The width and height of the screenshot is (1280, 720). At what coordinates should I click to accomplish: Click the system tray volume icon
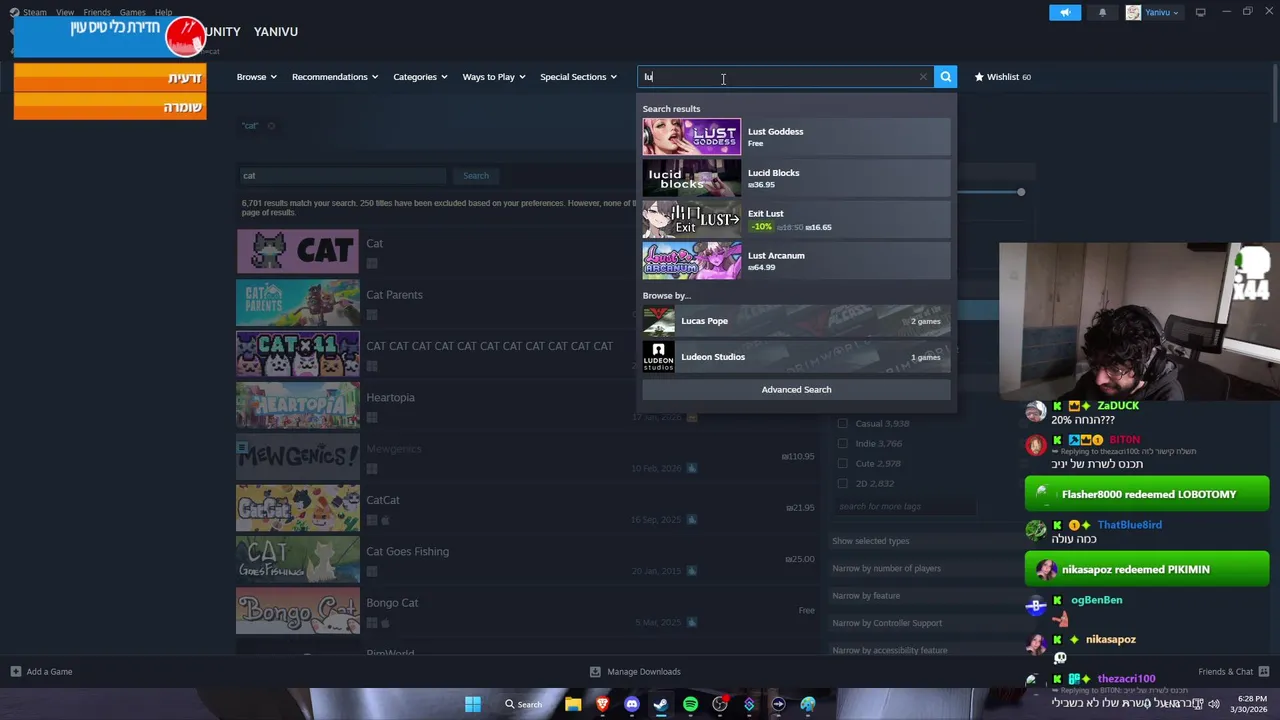(1214, 704)
